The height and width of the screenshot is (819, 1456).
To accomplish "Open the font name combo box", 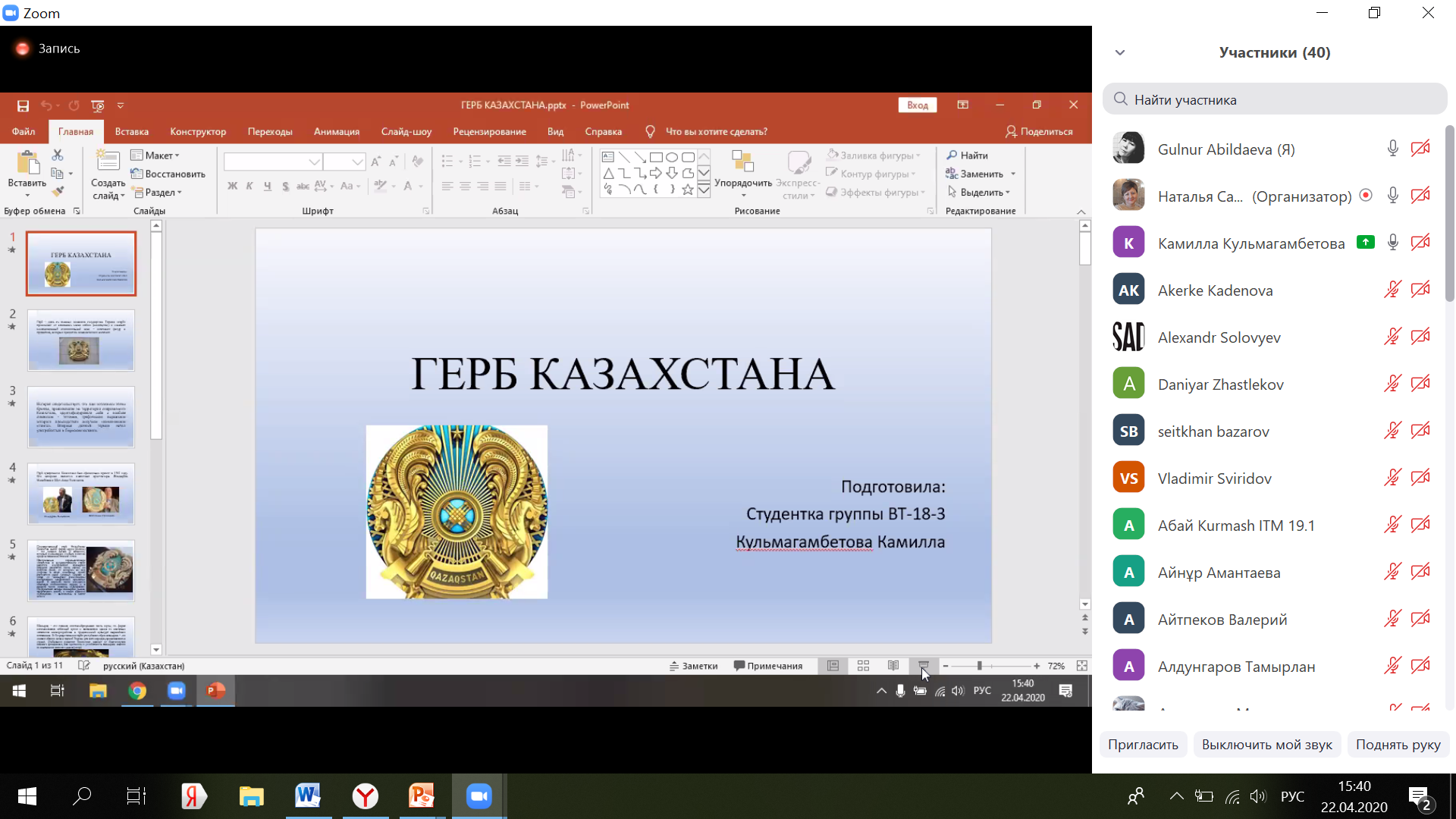I will point(273,162).
